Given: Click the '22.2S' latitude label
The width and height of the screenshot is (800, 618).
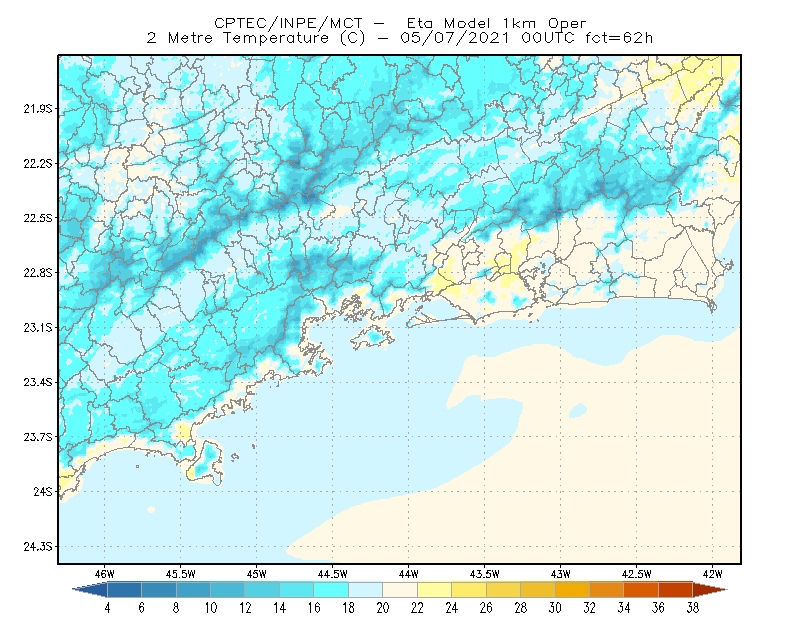Looking at the screenshot, I should (38, 163).
